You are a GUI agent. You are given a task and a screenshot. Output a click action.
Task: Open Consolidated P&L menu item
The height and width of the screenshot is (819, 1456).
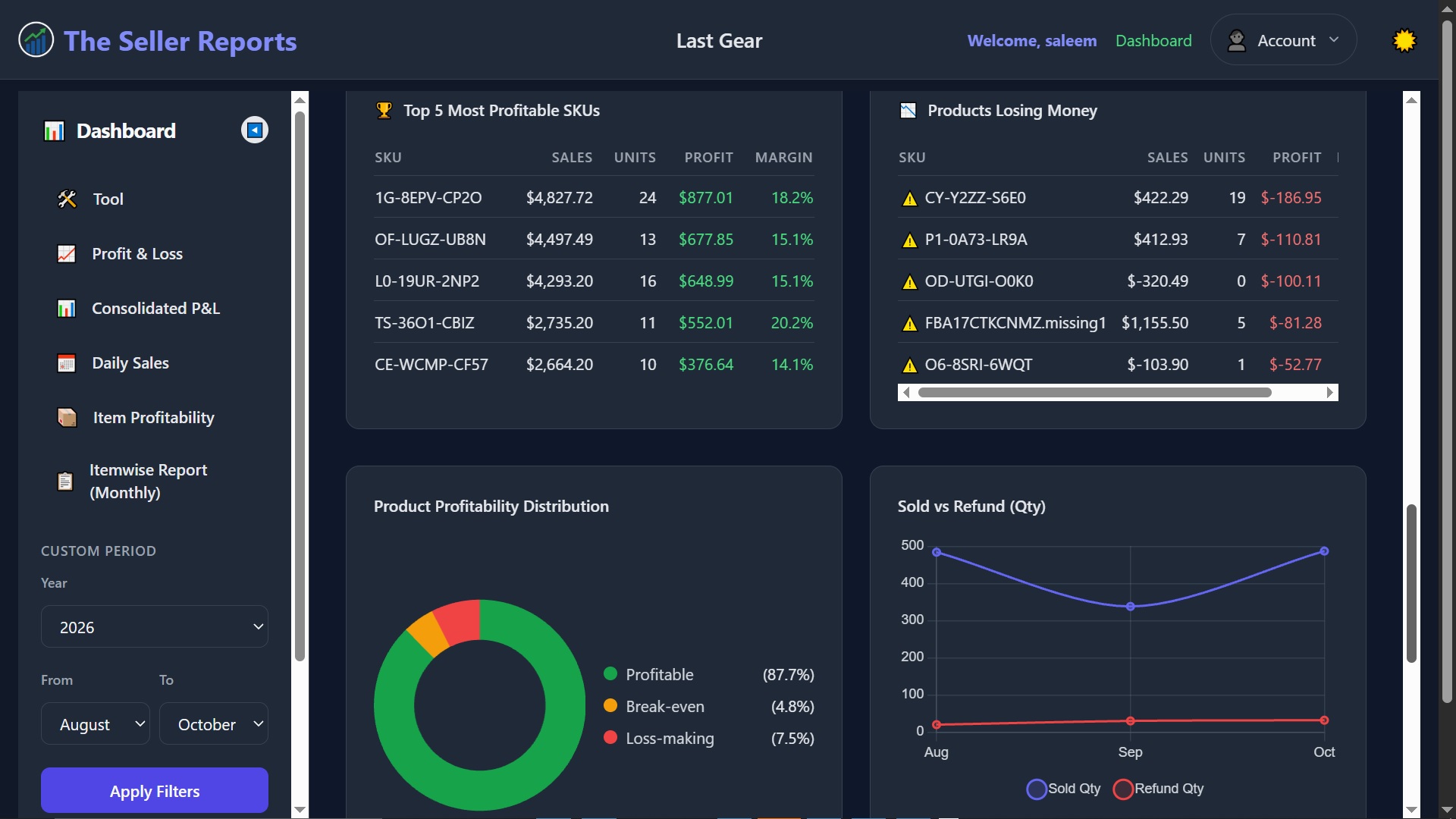(155, 309)
